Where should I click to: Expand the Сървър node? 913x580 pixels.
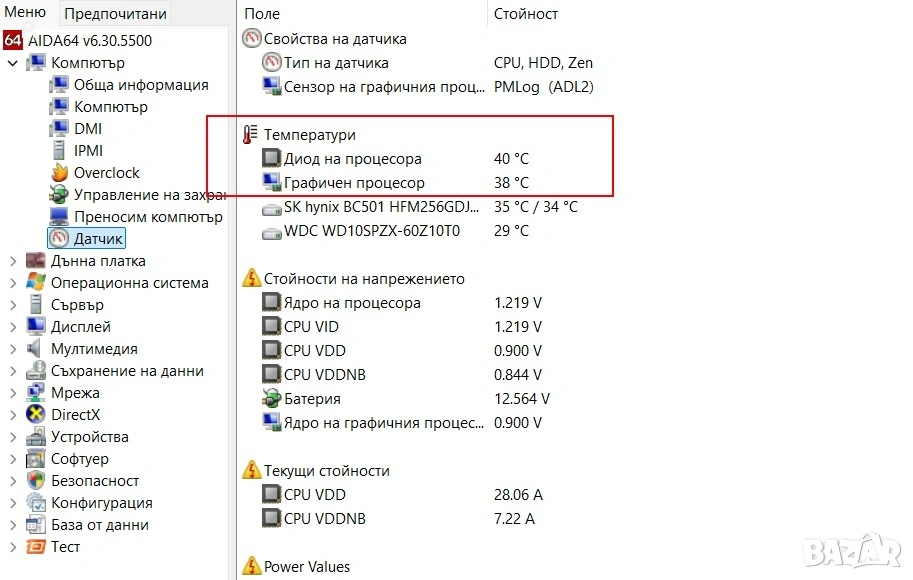coord(13,305)
